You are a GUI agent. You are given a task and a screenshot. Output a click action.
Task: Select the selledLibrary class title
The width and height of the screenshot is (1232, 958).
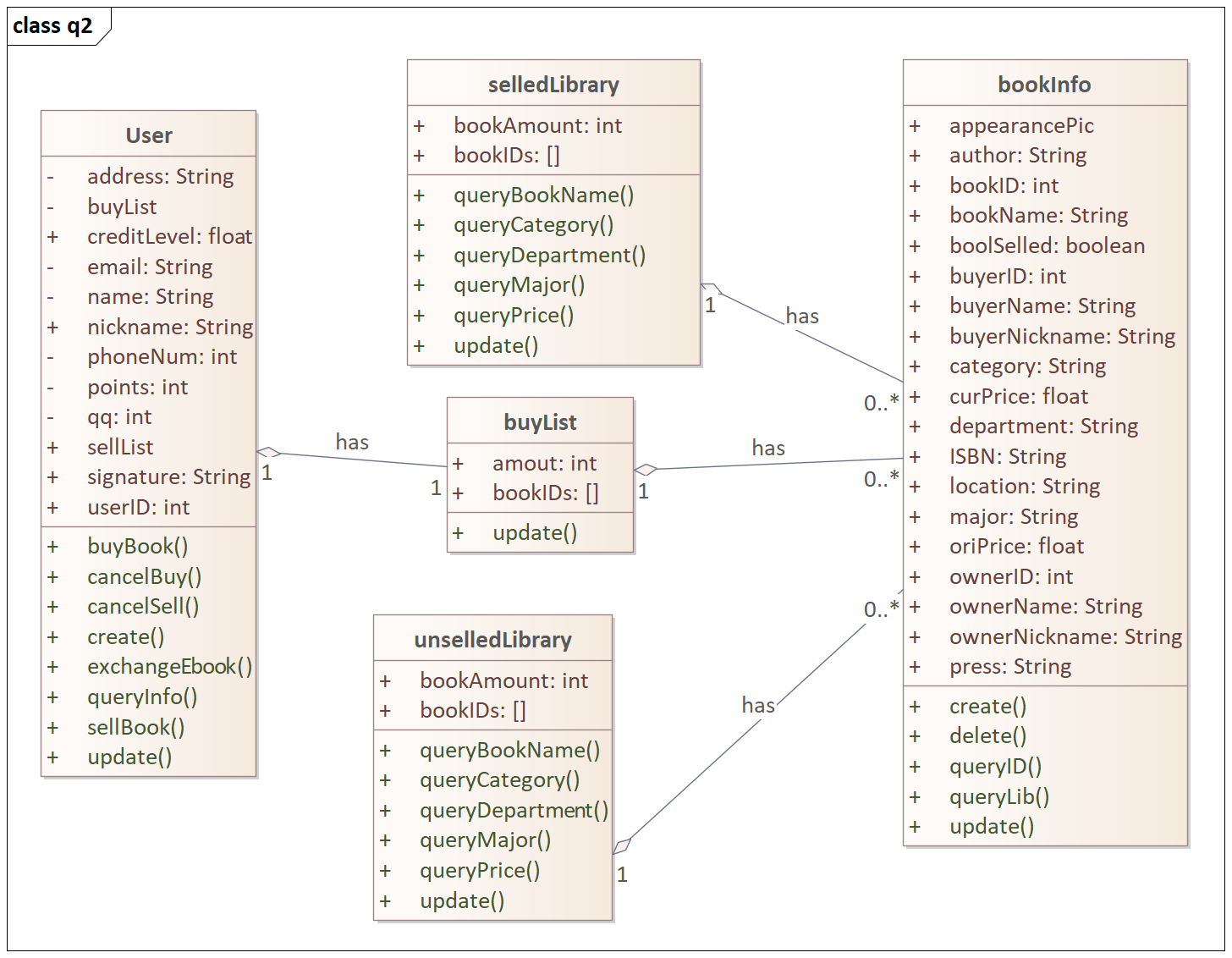pyautogui.click(x=553, y=85)
